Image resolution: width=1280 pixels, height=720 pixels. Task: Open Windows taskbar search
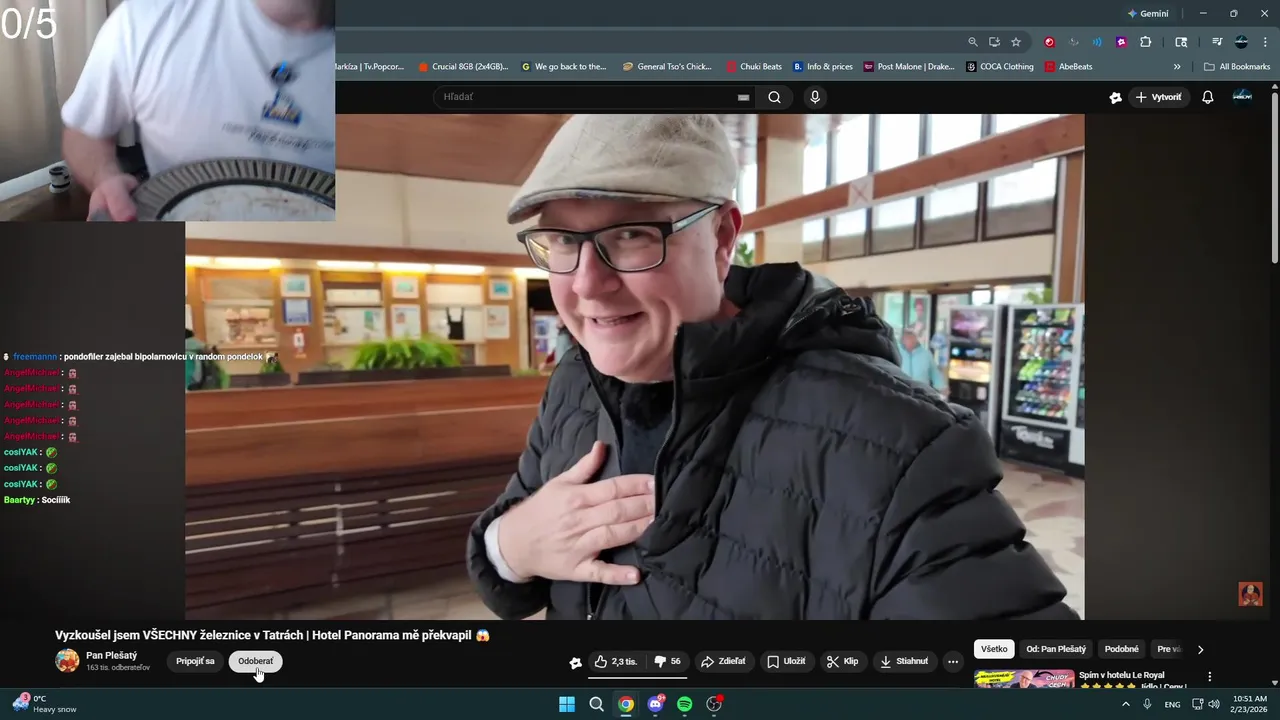pyautogui.click(x=596, y=704)
